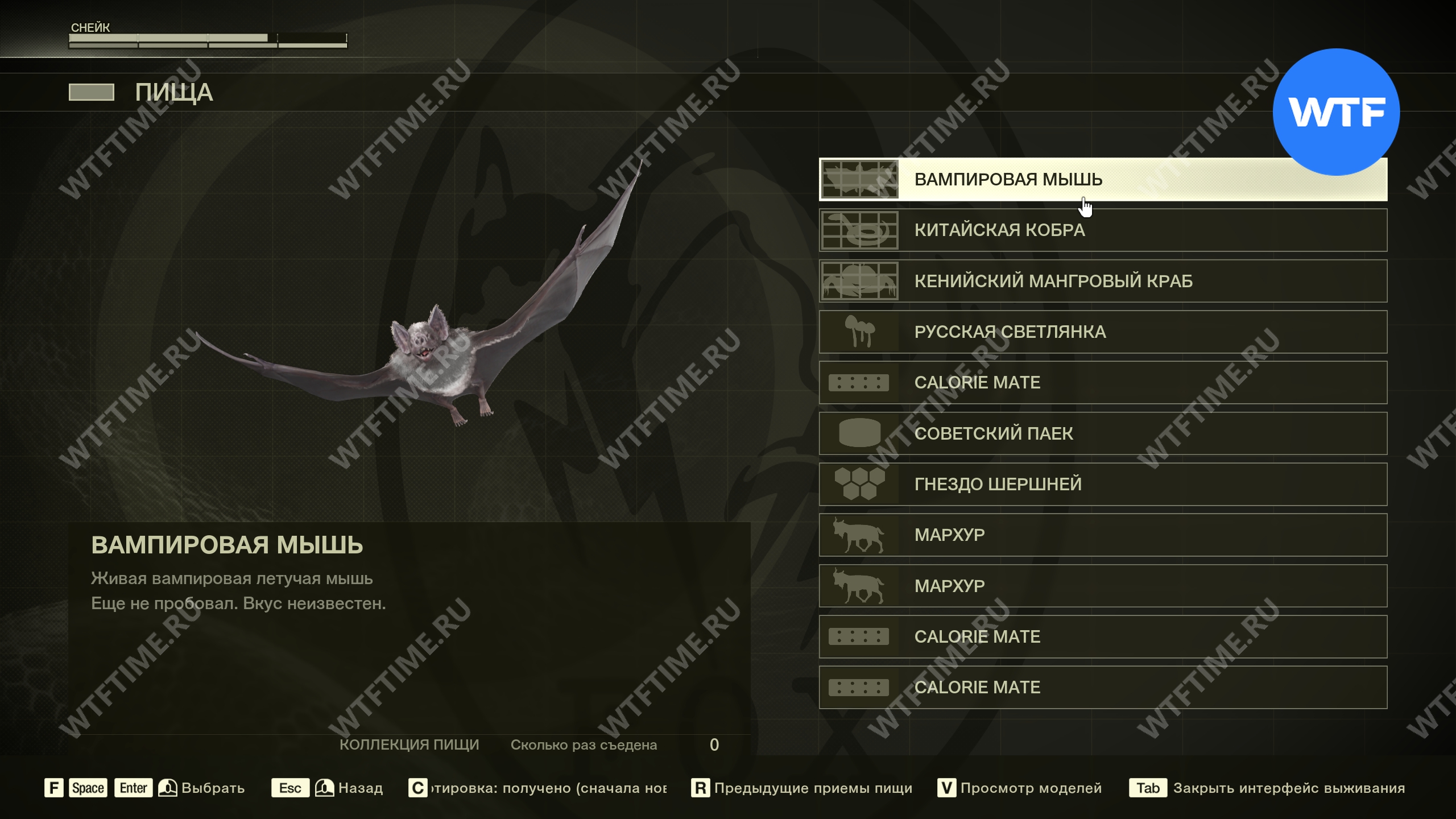The height and width of the screenshot is (819, 1456).
Task: Select the КИТАЙСКАЯ КОБРА food entry
Action: click(x=1103, y=230)
